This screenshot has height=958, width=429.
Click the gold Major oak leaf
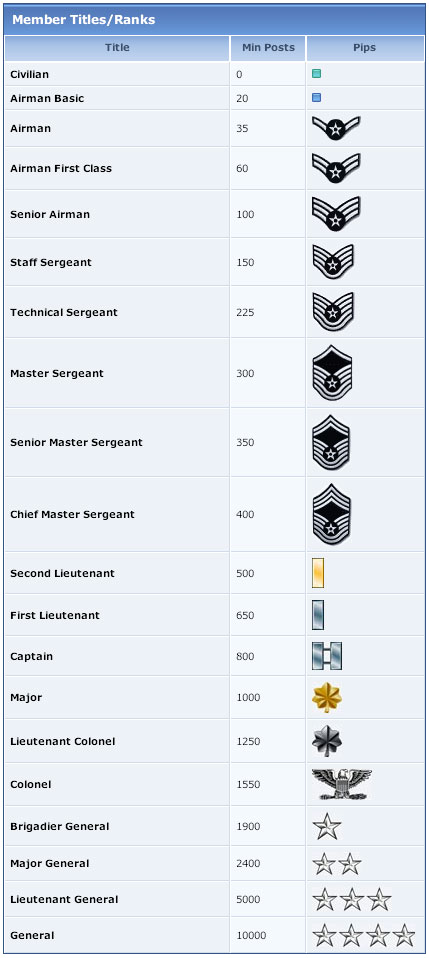tap(327, 698)
